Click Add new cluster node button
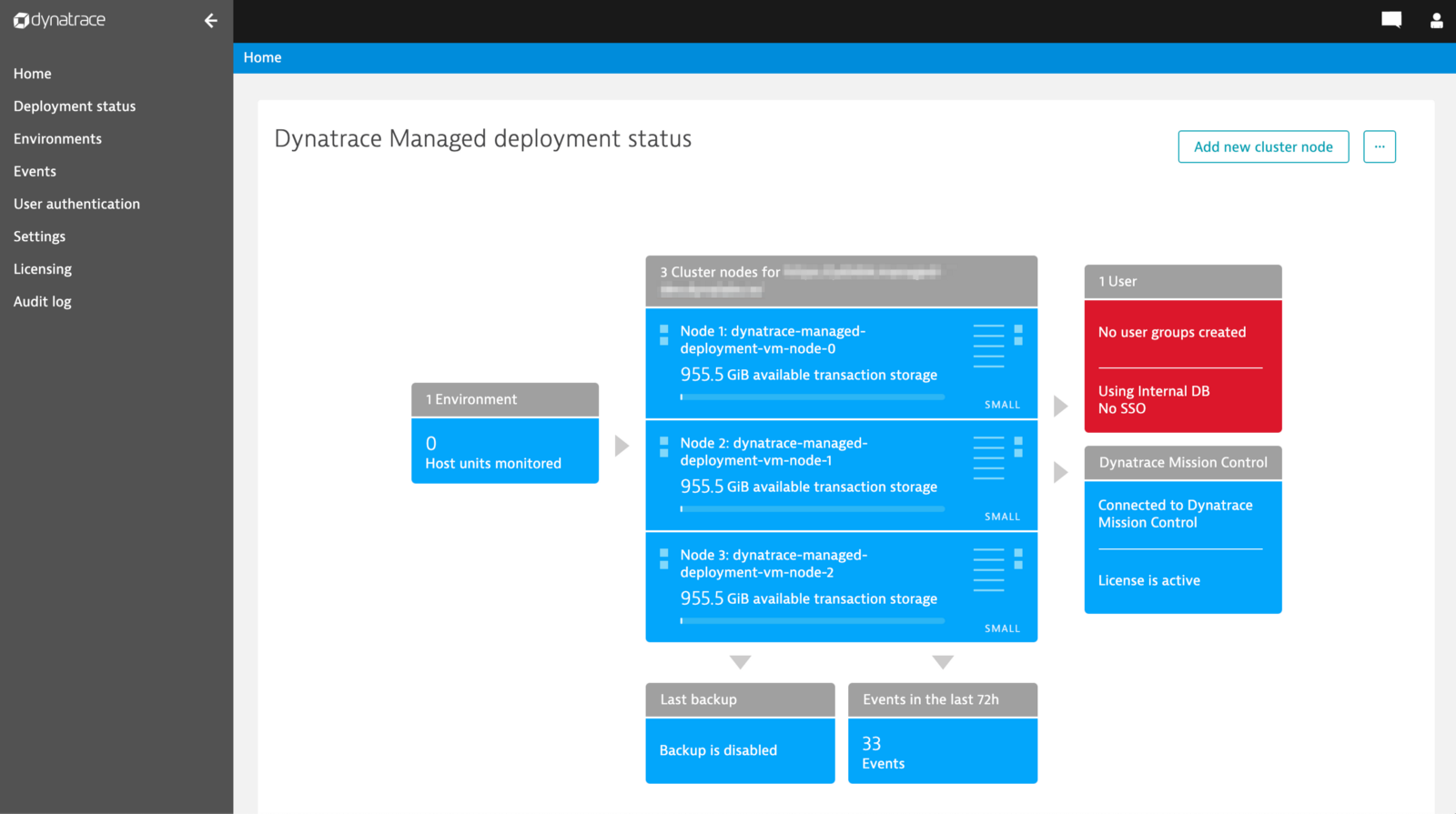The image size is (1456, 814). click(x=1263, y=146)
